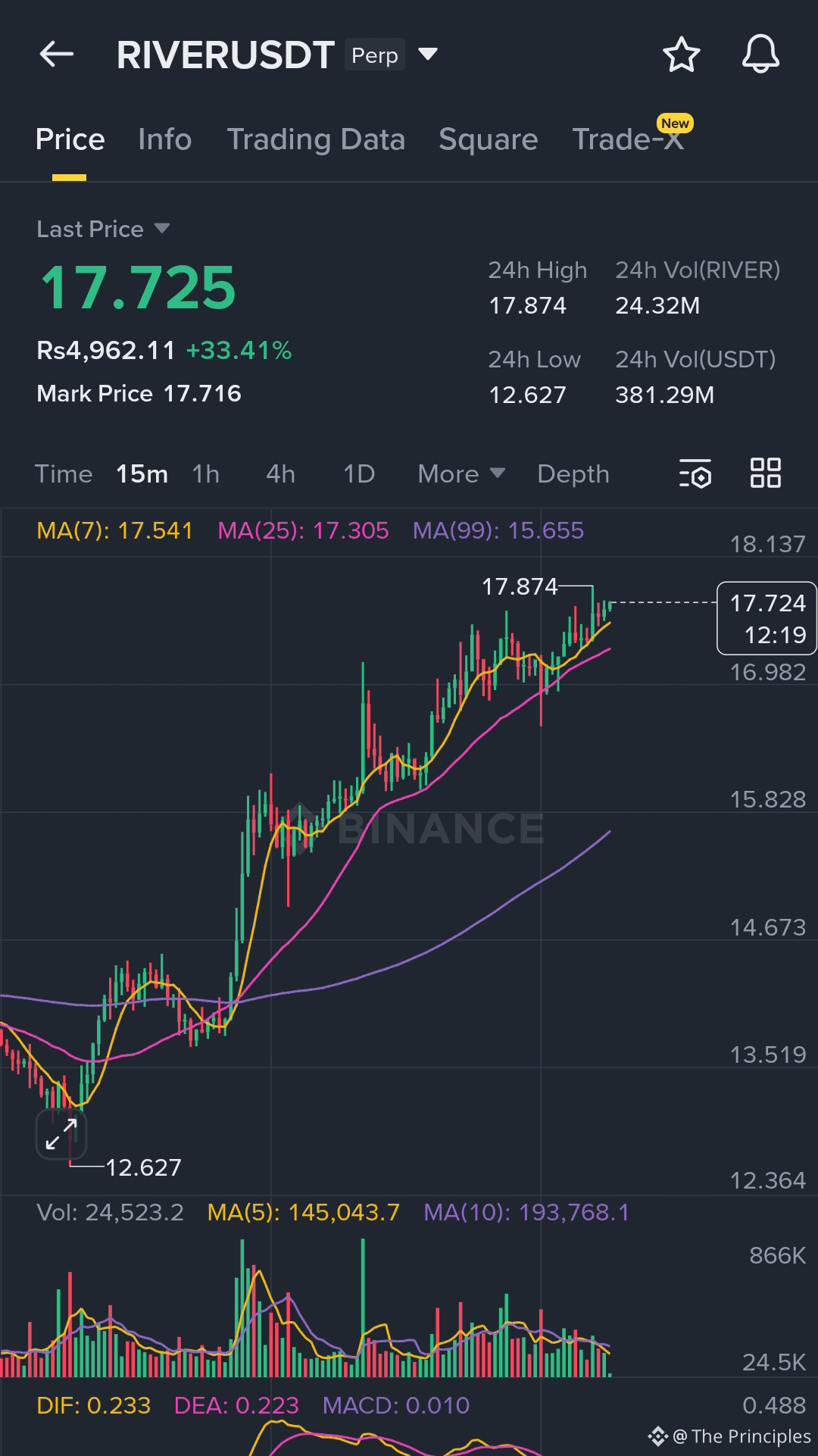Tap the Perp contract type label
The width and height of the screenshot is (818, 1456).
click(x=375, y=55)
